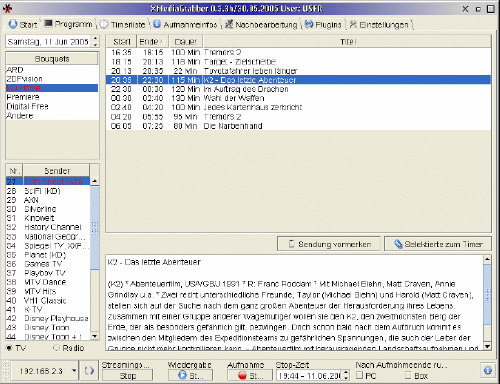Click the up arrow of the Sender list scrollbar

[x=95, y=181]
